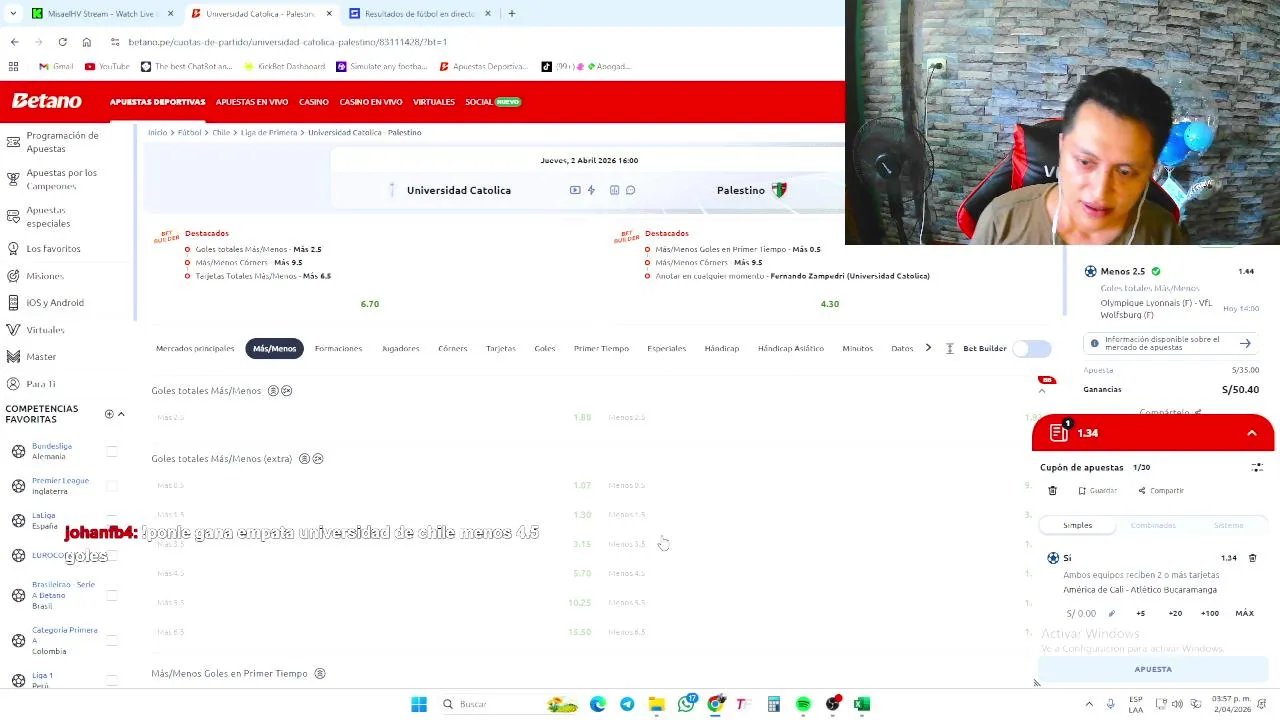1280x720 pixels.
Task: Add competition with plus icon in Competencias Favoritas
Action: [109, 414]
